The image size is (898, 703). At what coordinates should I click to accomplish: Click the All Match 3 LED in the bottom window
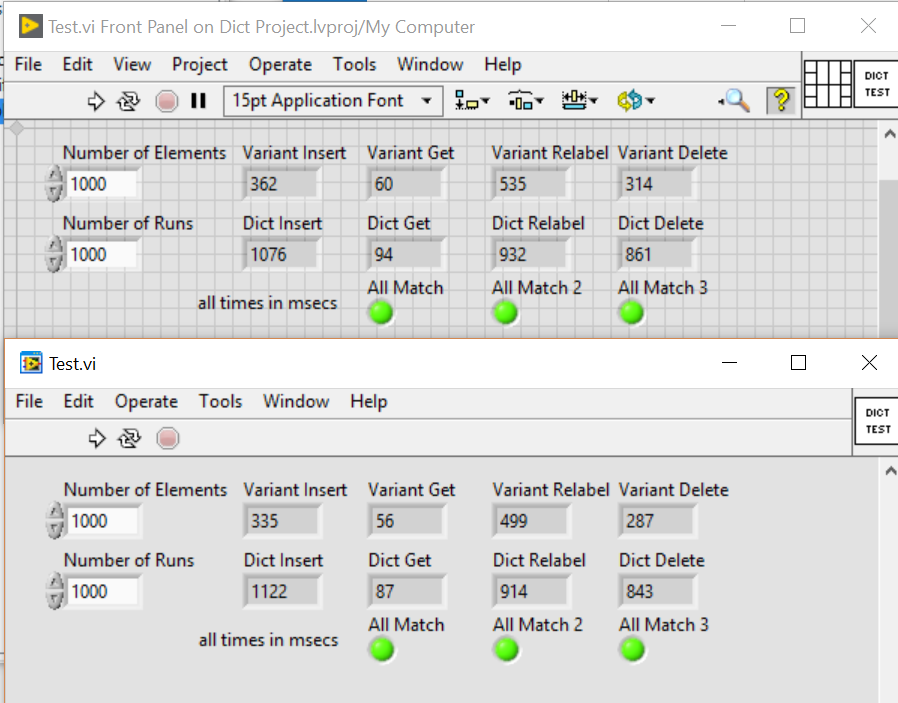click(633, 650)
